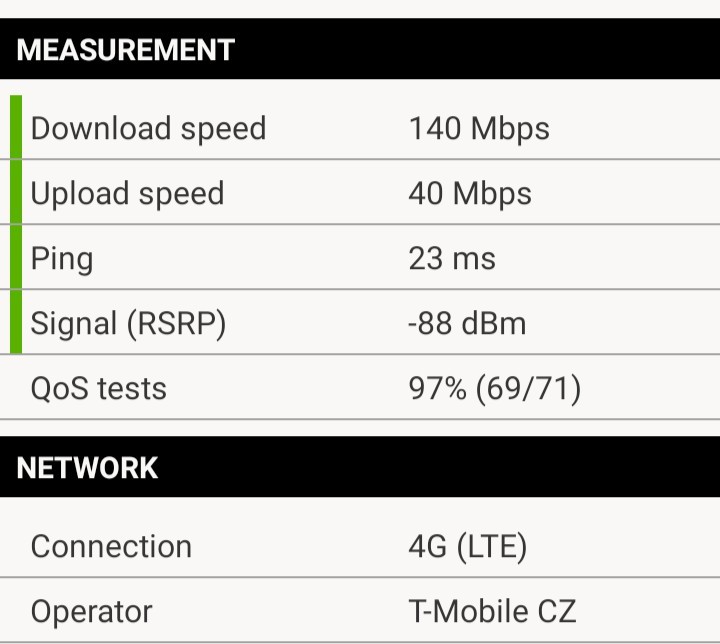The width and height of the screenshot is (720, 644).
Task: Open the Signal (RSRP) row label
Action: pos(128,323)
